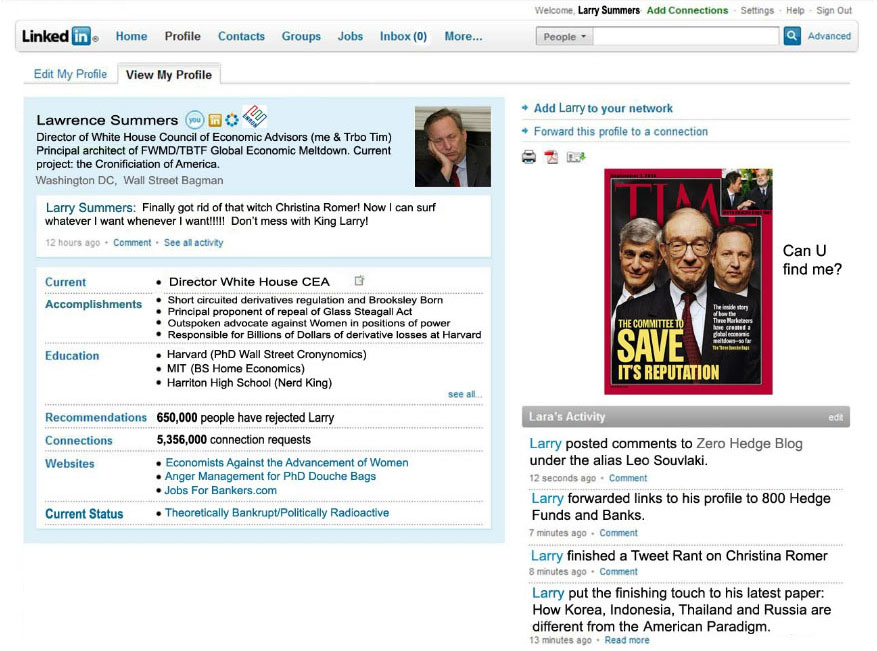Click Larry in forwarded links activity
The height and width of the screenshot is (651, 877).
547,498
